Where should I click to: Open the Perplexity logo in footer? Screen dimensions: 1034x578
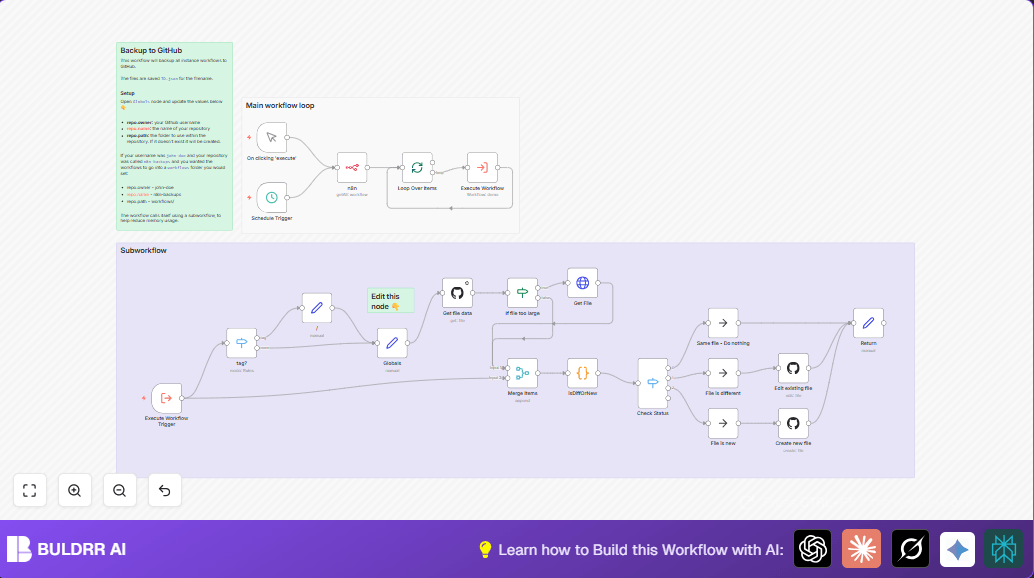(1004, 548)
